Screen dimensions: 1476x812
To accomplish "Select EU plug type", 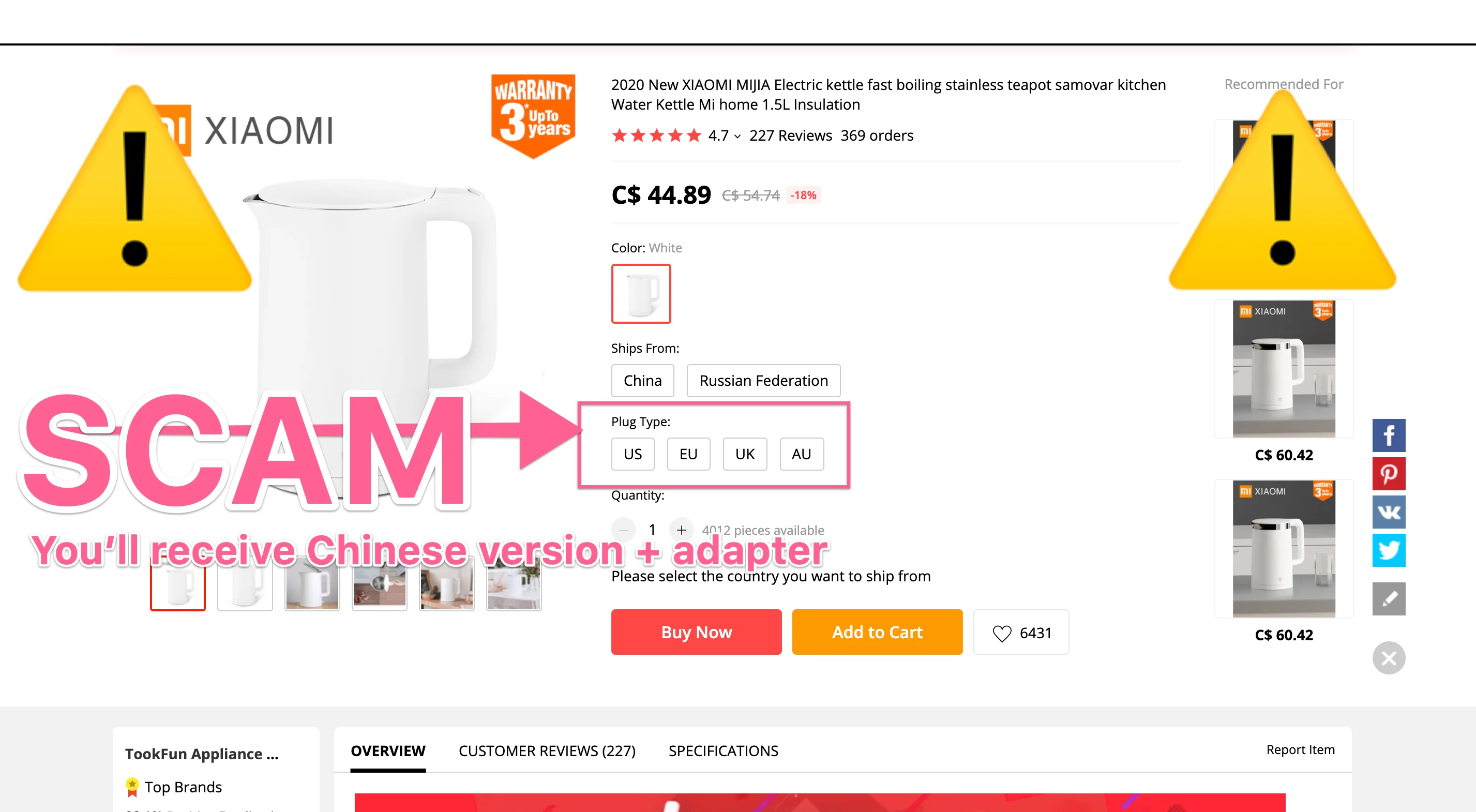I will point(688,454).
